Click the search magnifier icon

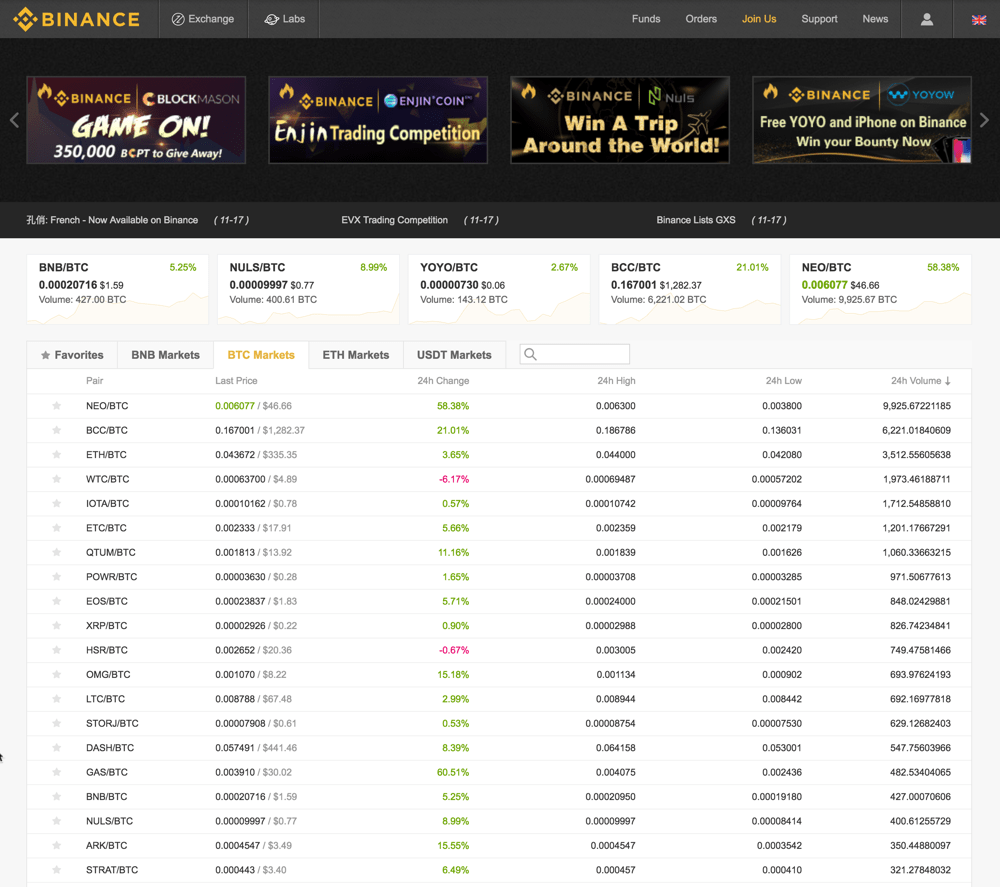point(530,354)
